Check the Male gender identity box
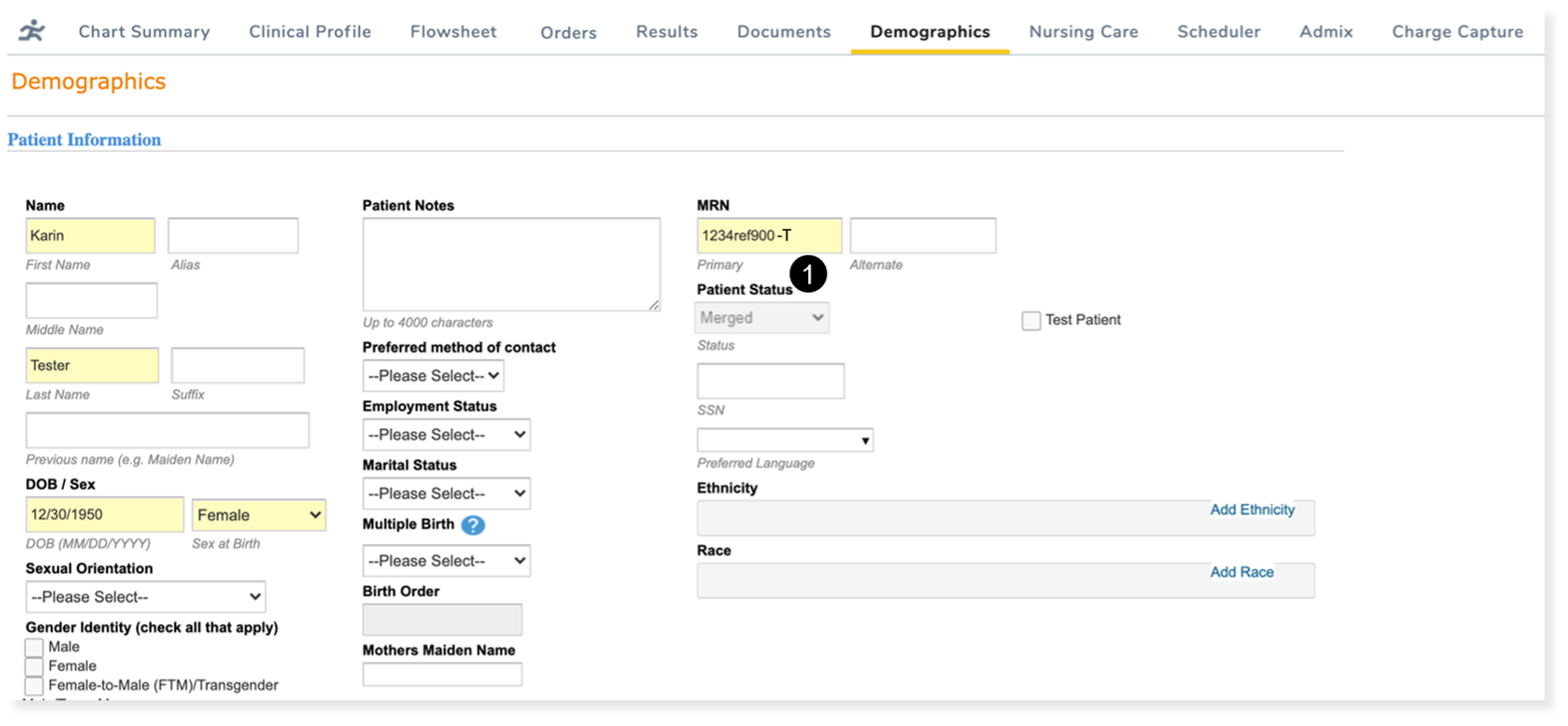1568x726 pixels. click(35, 647)
